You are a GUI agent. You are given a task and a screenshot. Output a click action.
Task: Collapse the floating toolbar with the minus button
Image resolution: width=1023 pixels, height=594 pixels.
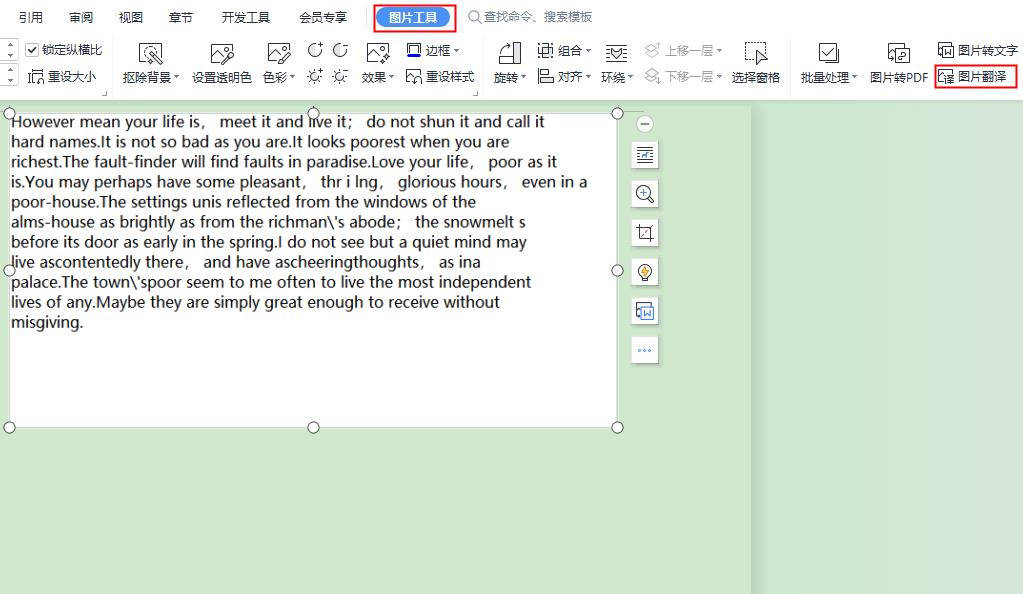click(645, 124)
